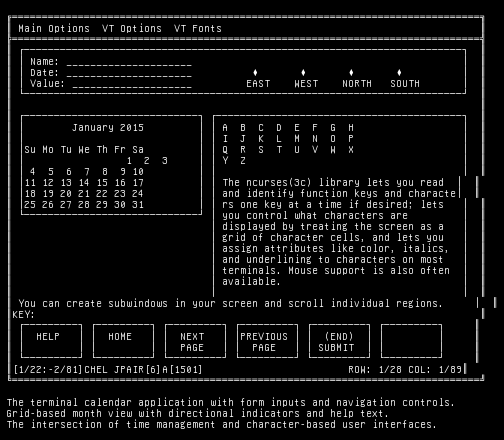Select letter D in the alphabet grid
Screen dimensions: 504x440
[279, 128]
